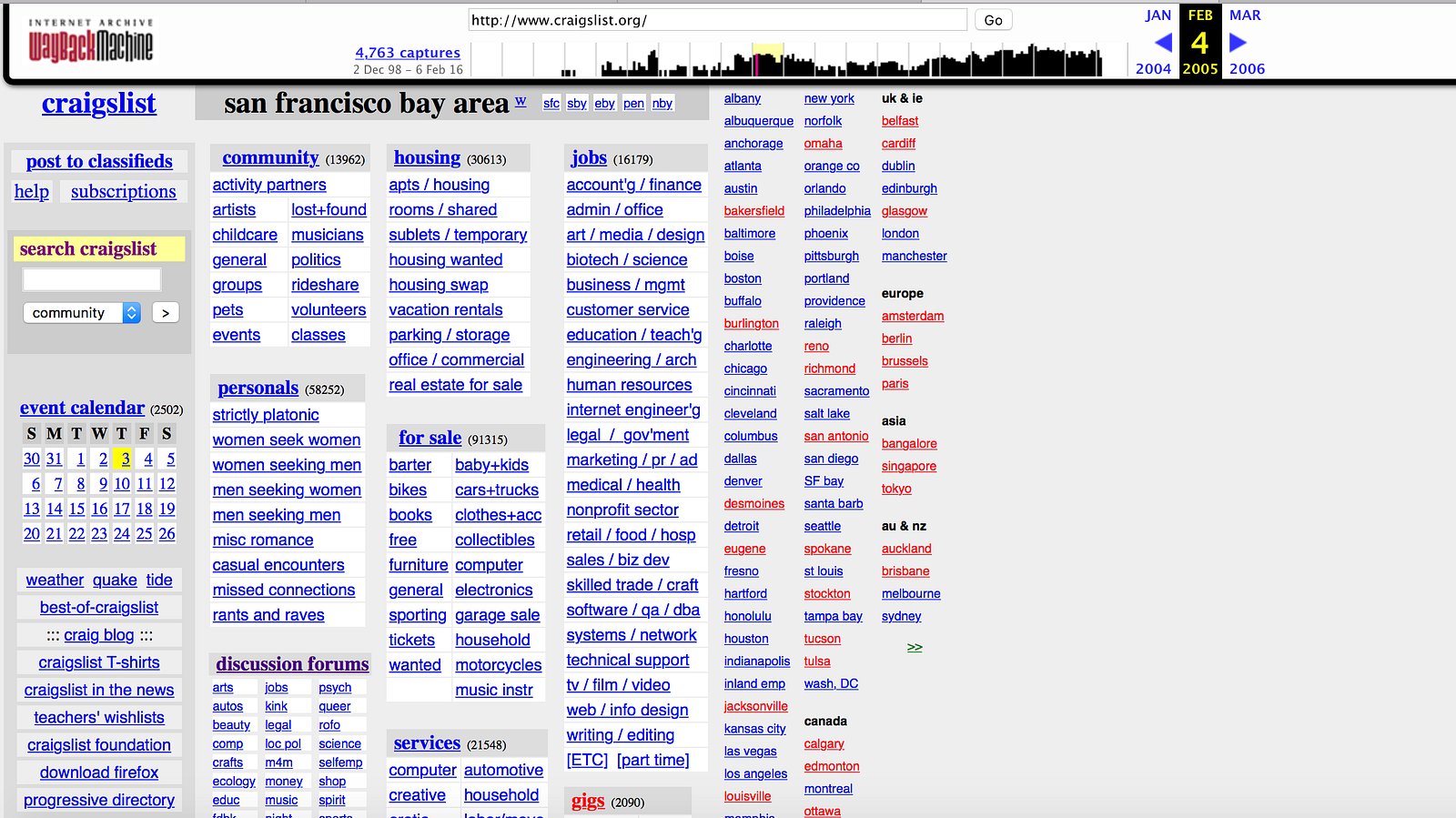The image size is (1456, 818).
Task: Open activity partners category
Action: [269, 185]
